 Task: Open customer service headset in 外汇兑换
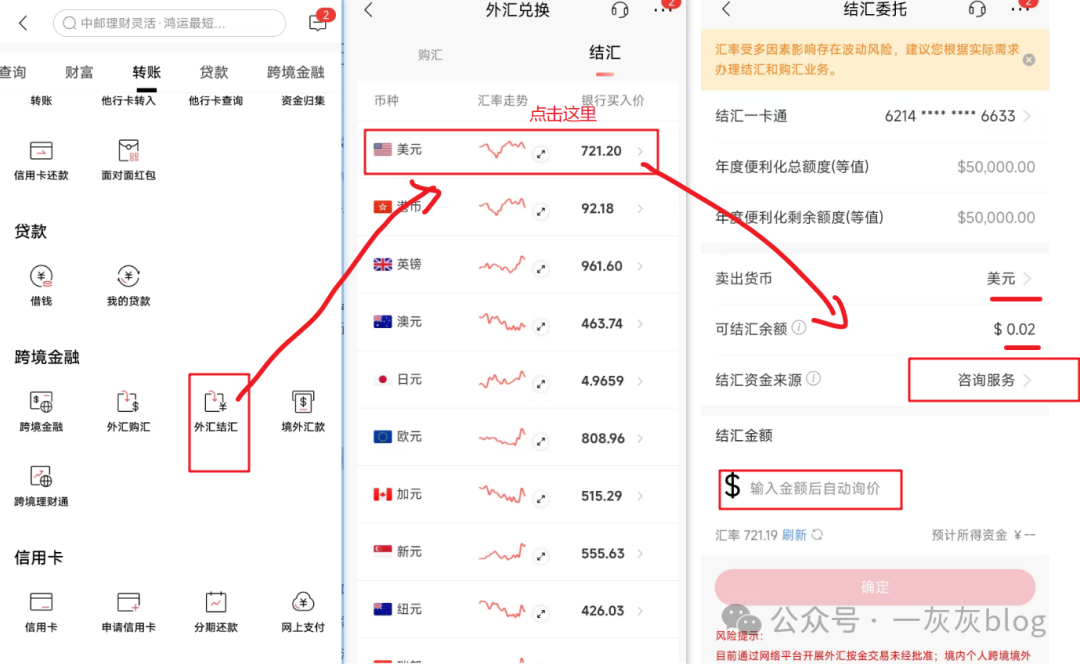619,10
